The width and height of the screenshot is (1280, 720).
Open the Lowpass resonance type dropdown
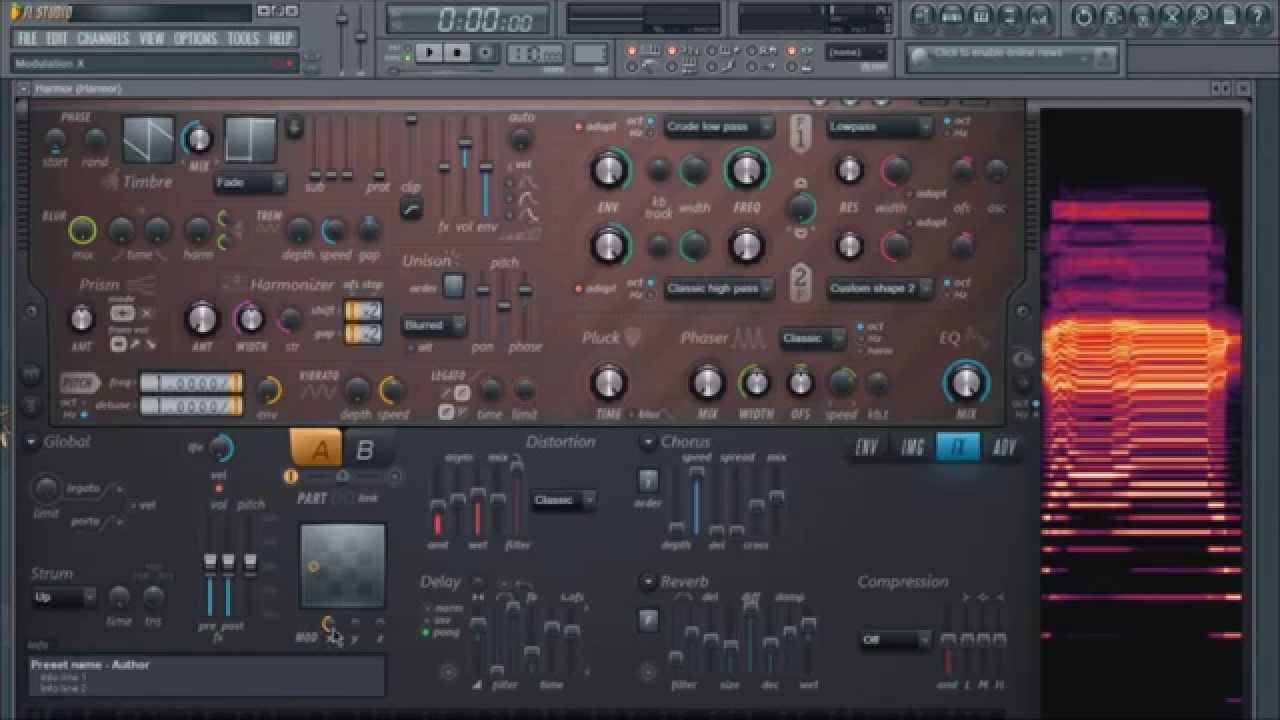click(x=879, y=127)
